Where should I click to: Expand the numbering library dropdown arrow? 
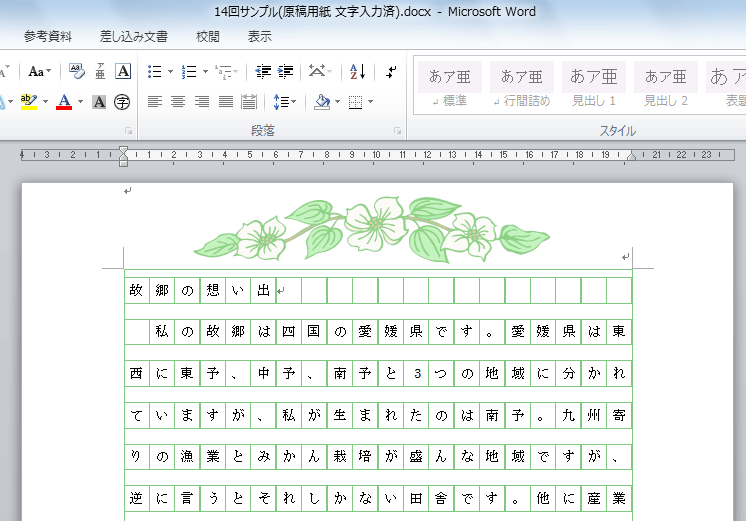click(x=206, y=72)
